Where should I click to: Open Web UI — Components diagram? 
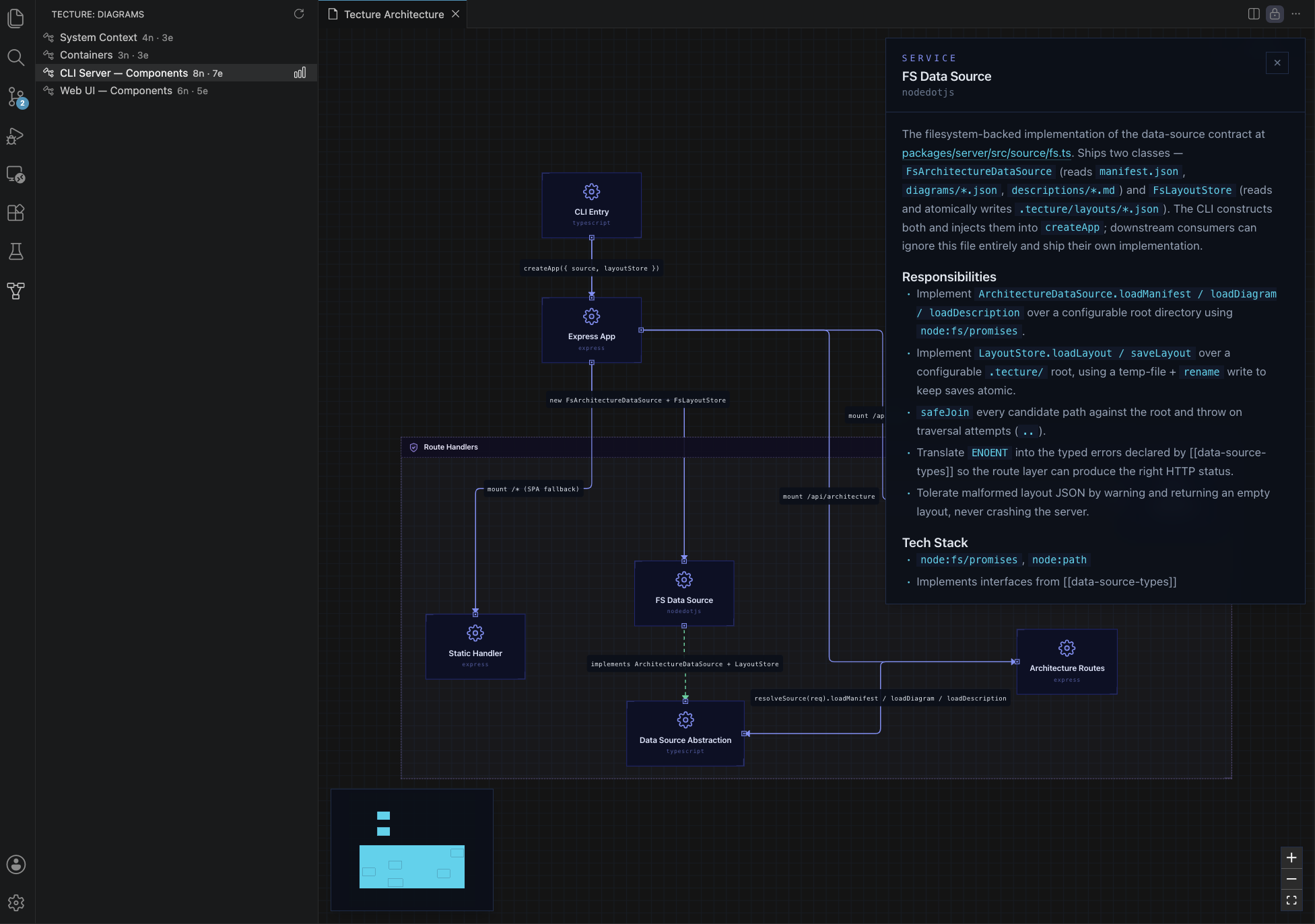pyautogui.click(x=176, y=91)
